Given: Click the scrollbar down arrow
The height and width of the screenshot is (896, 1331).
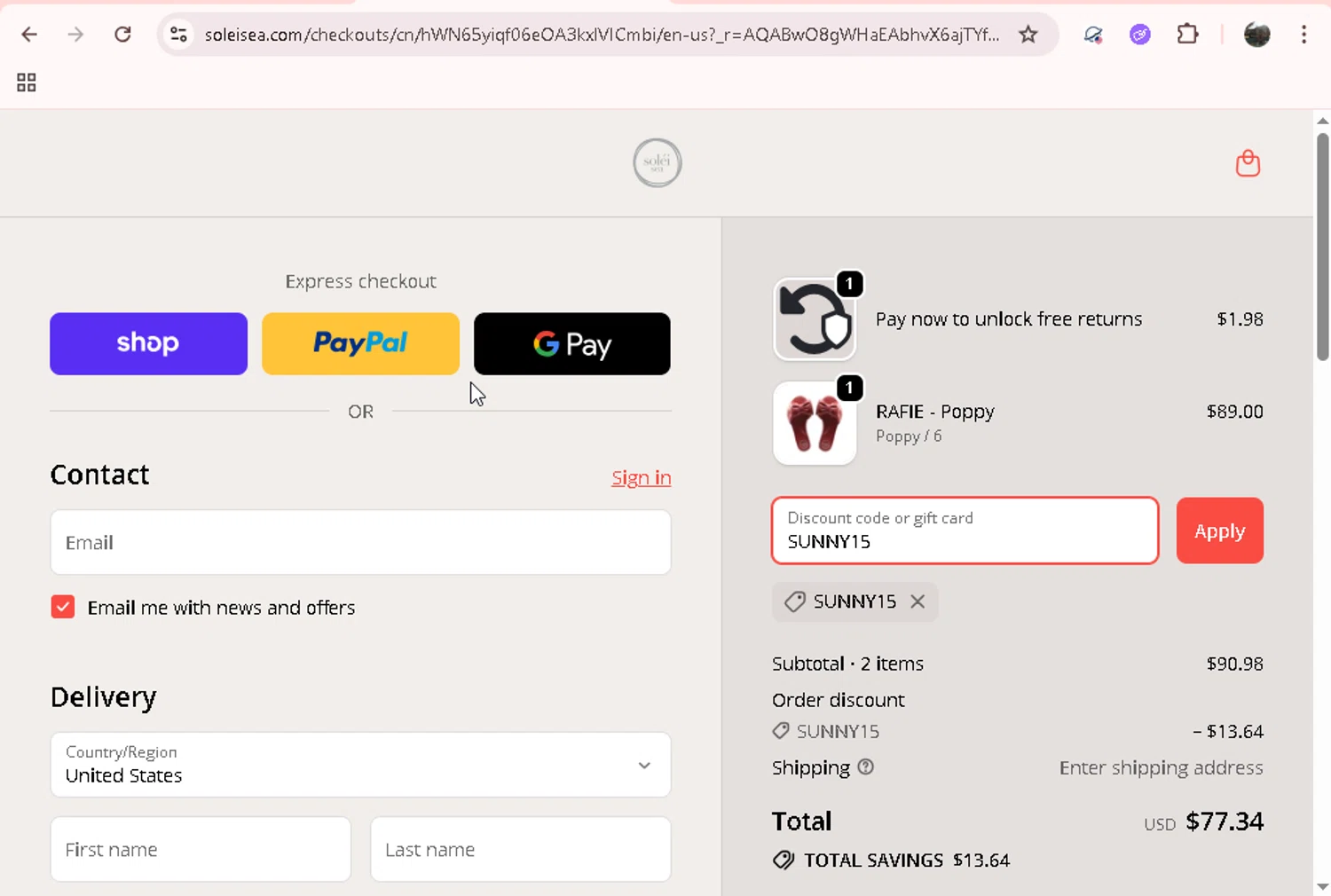Looking at the screenshot, I should (1322, 886).
